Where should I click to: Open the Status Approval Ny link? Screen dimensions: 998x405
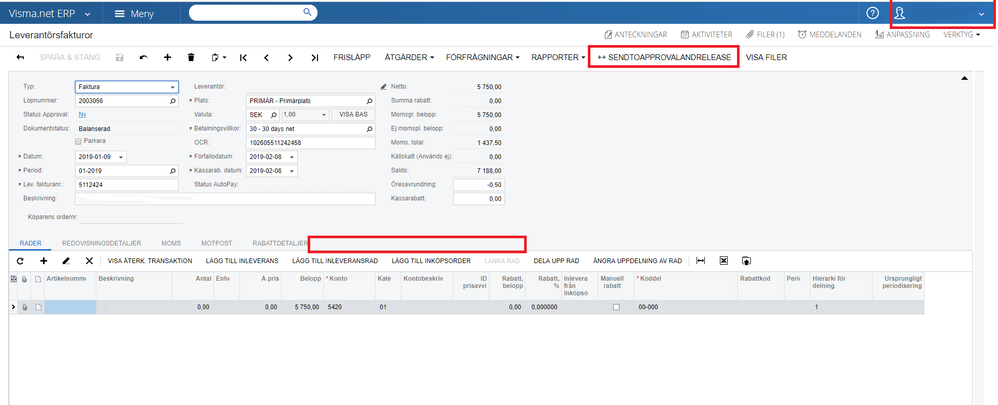[x=82, y=115]
